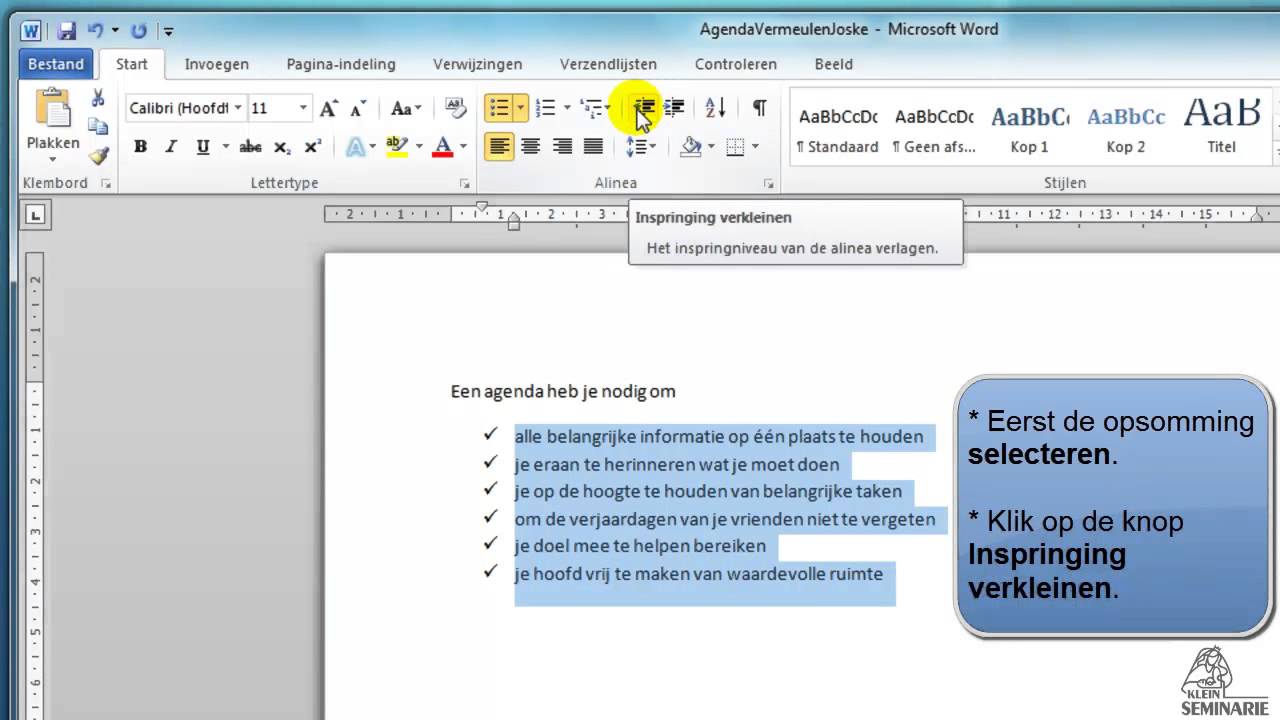Toggle show paragraph marks (¶)

coord(759,108)
